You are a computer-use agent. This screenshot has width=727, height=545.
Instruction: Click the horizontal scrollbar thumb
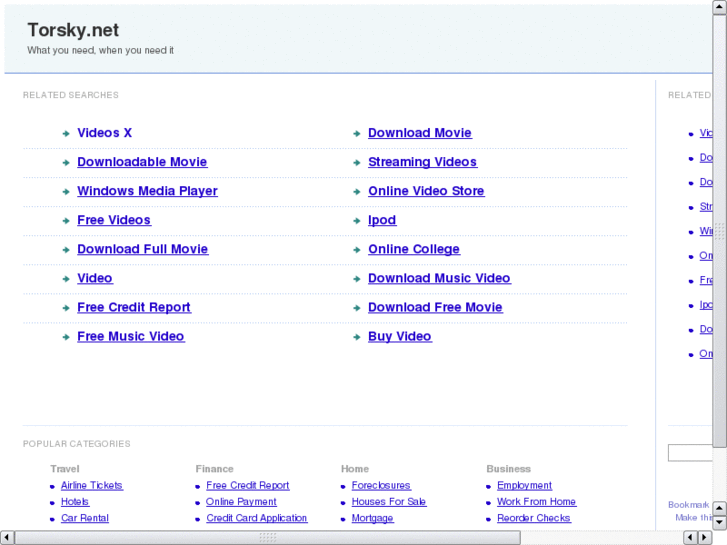[268, 538]
